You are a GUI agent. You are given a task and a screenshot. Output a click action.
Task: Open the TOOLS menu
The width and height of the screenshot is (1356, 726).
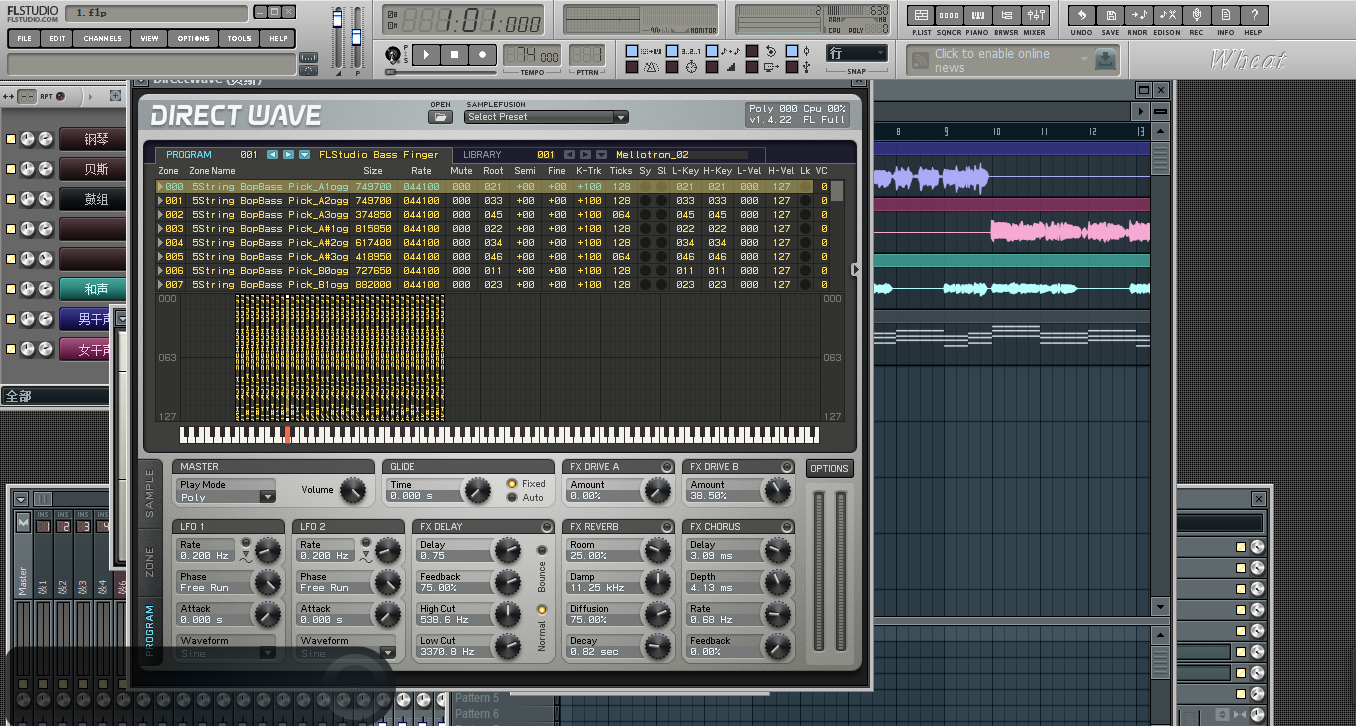coord(239,38)
